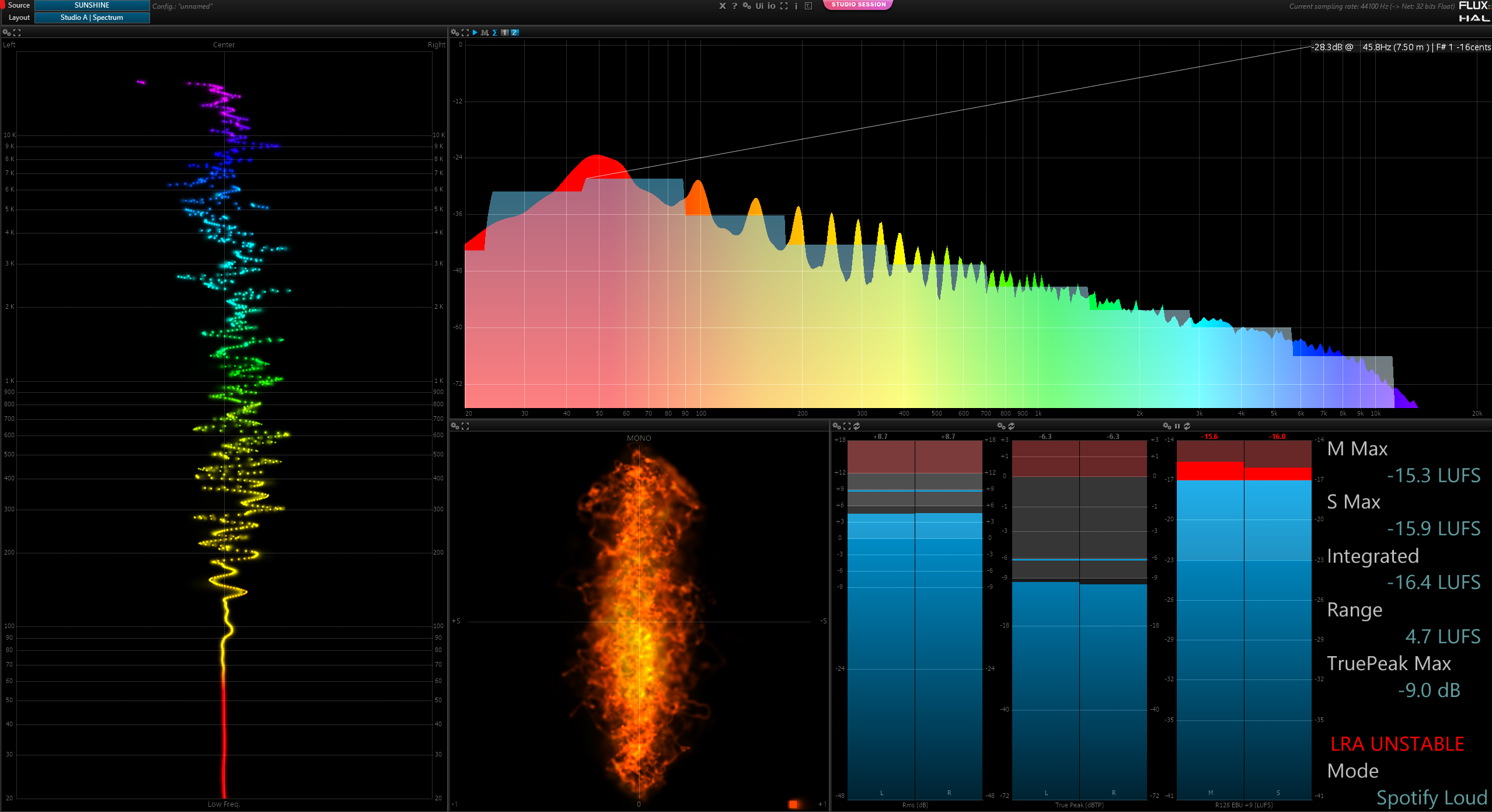
Task: Reset the RMS meter with refresh icon
Action: coord(857,426)
